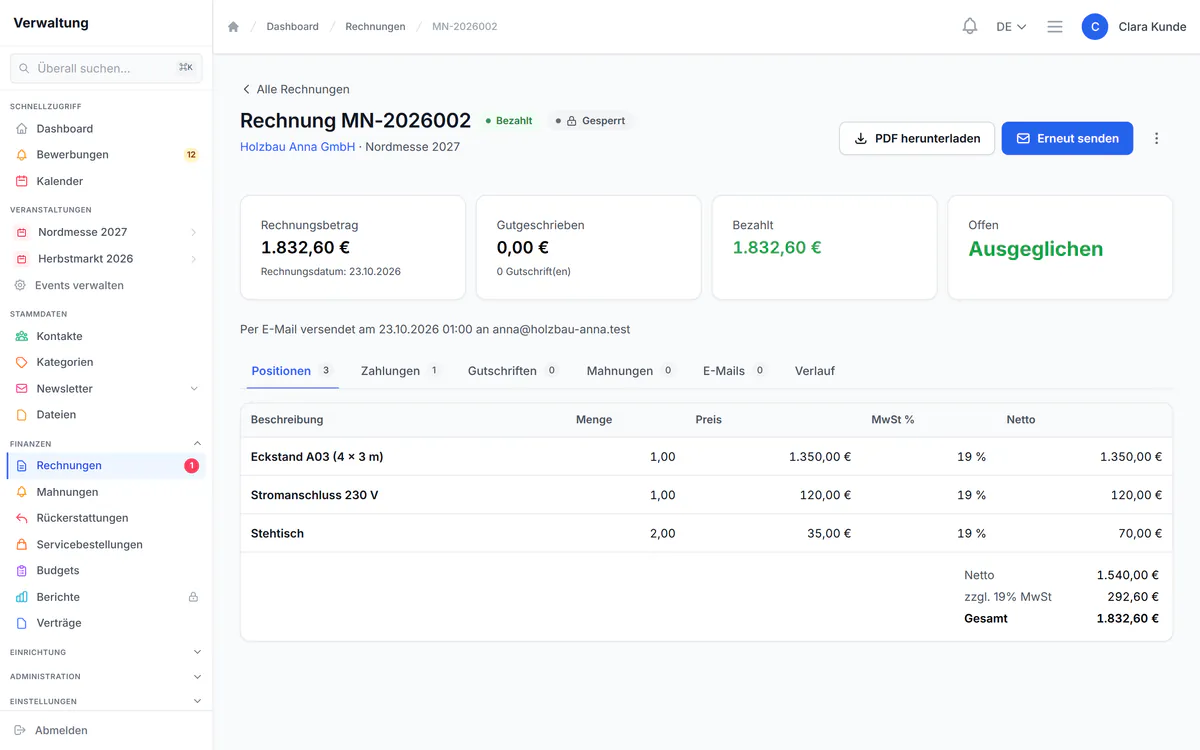Open the three-dot more options menu

1156,139
